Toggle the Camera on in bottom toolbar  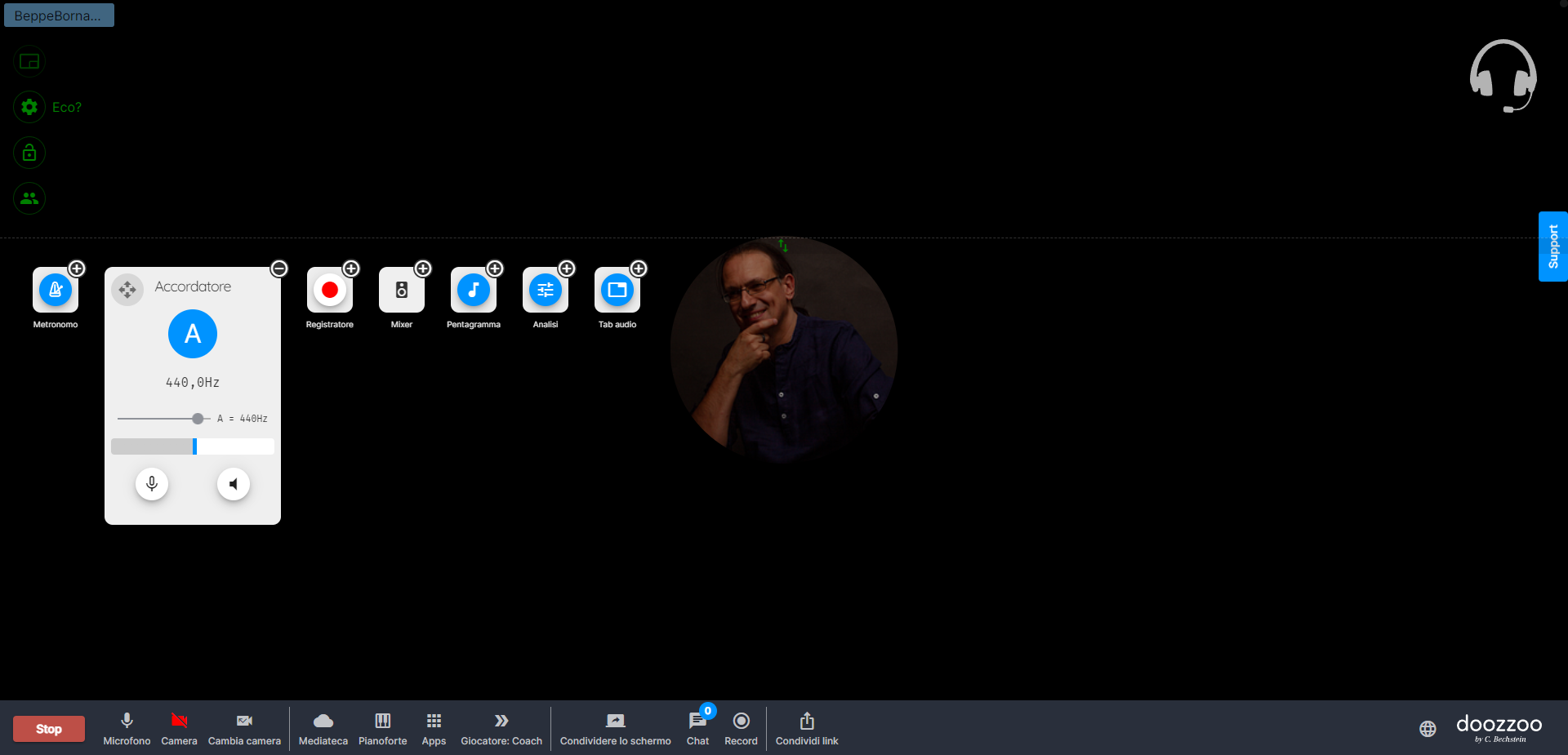click(x=179, y=728)
